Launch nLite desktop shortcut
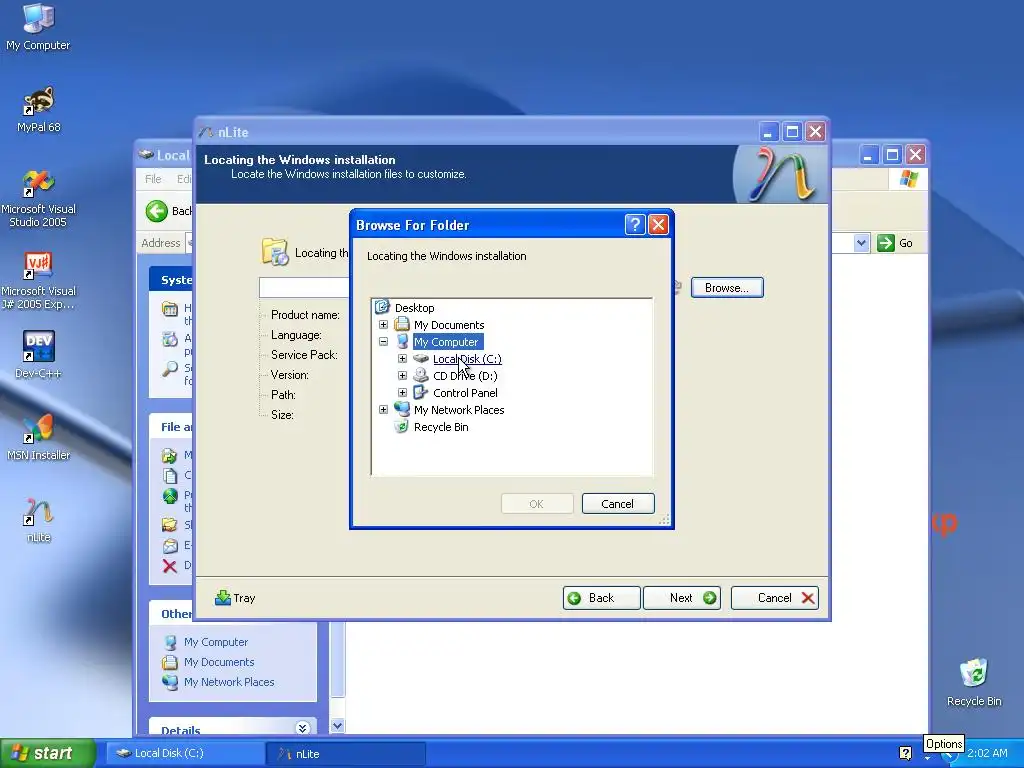The image size is (1024, 768). tap(38, 520)
